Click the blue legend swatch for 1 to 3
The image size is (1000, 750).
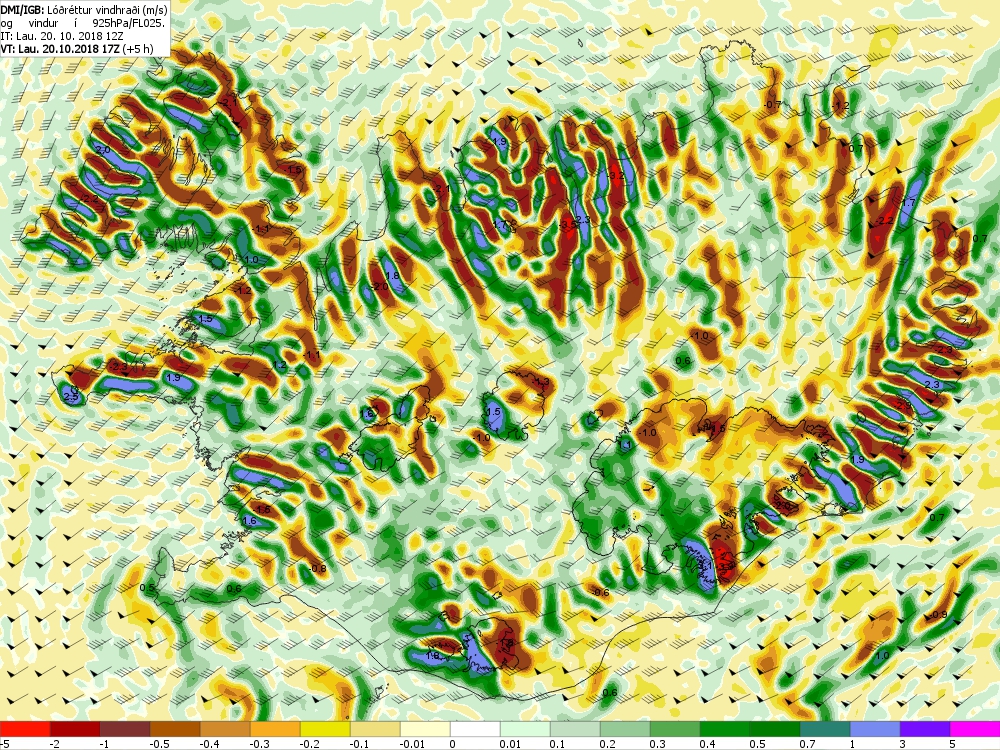pos(875,729)
